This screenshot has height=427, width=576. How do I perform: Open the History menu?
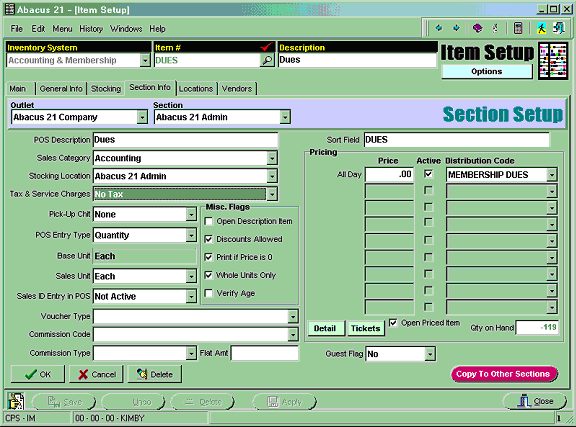click(x=91, y=29)
